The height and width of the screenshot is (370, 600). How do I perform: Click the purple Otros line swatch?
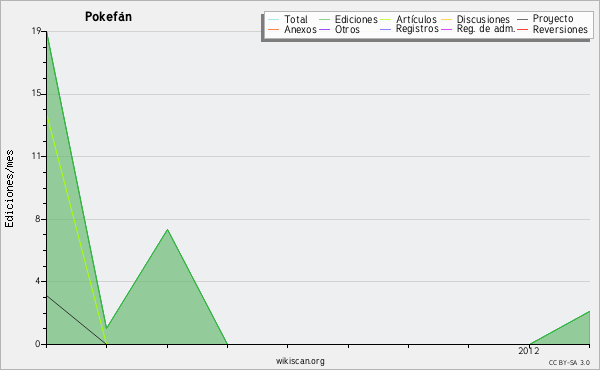tap(324, 29)
